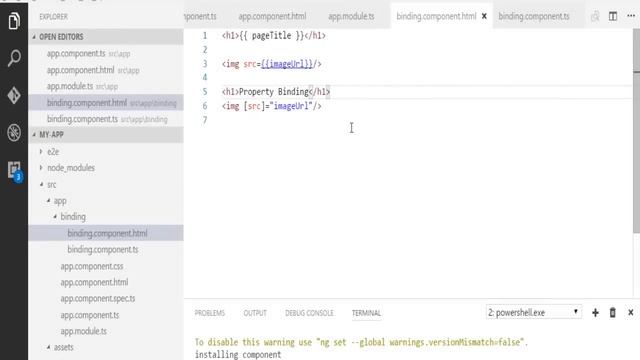Open the Debug view in activity bar
This screenshot has height=360, width=640.
[14, 133]
